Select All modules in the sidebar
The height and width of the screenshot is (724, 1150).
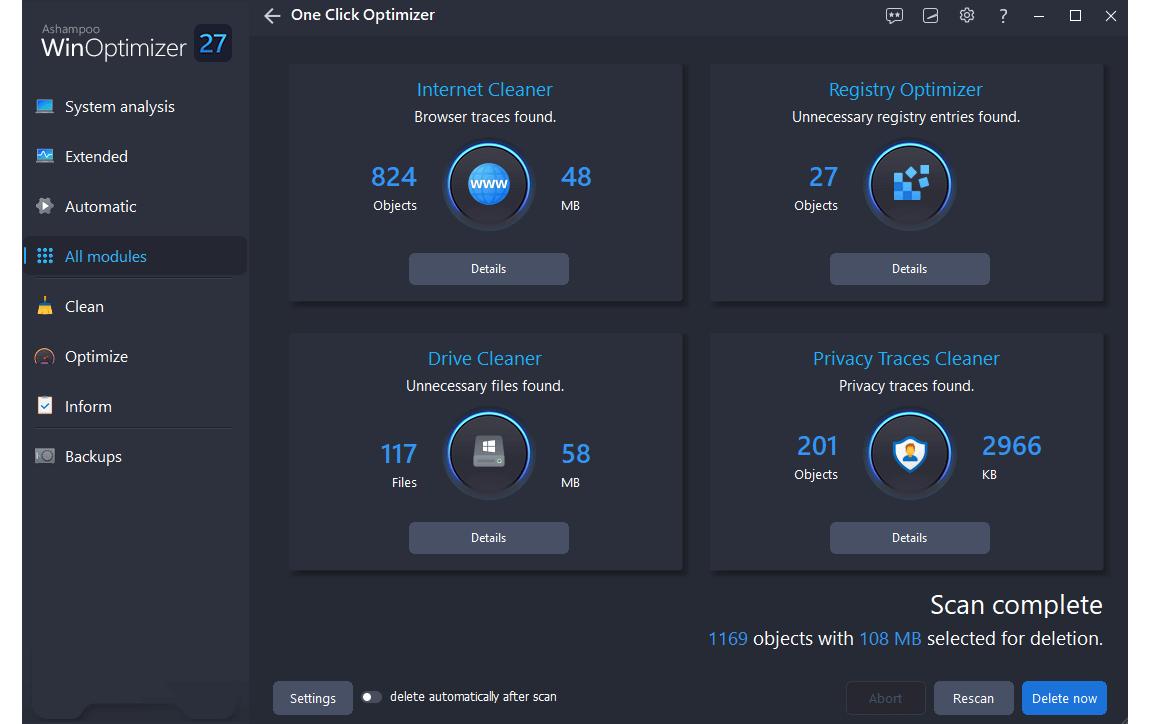coord(105,257)
